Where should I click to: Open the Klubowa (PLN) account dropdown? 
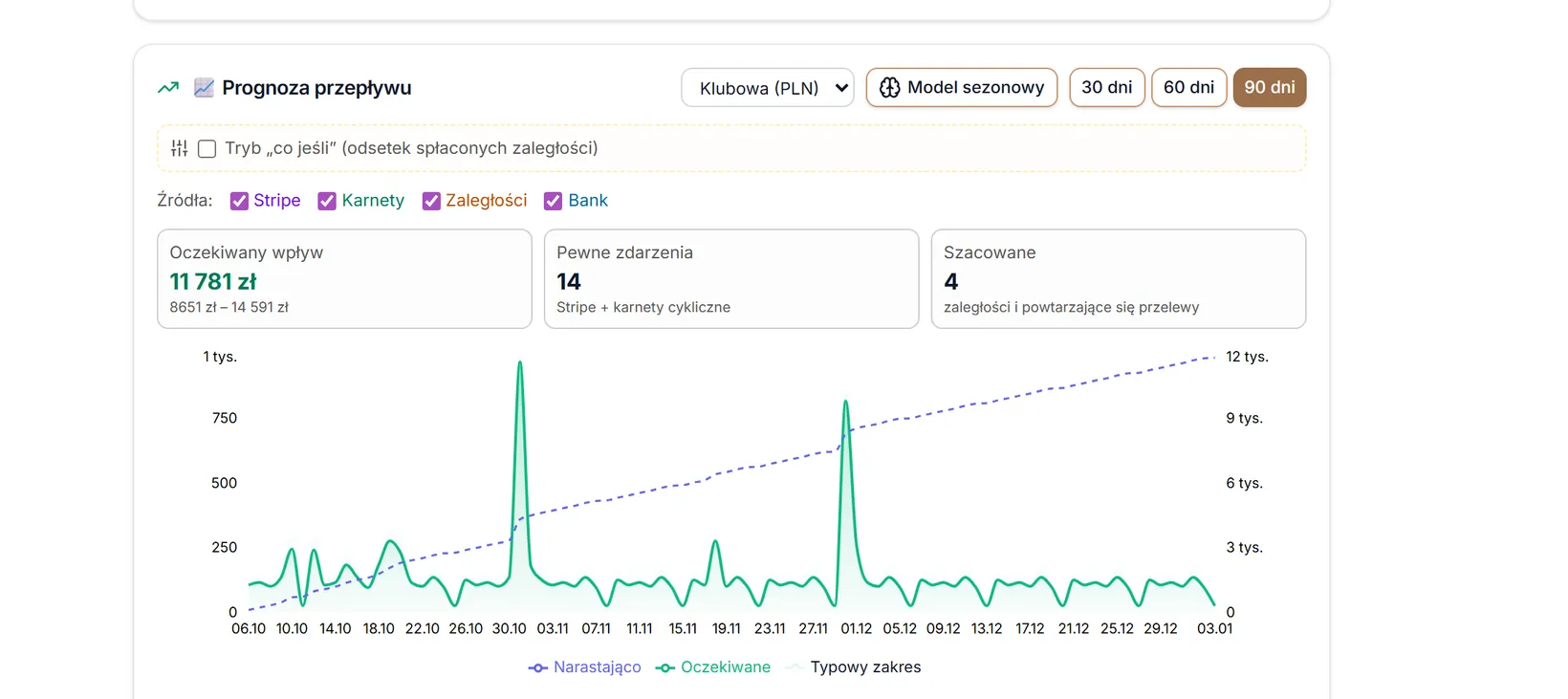(768, 88)
